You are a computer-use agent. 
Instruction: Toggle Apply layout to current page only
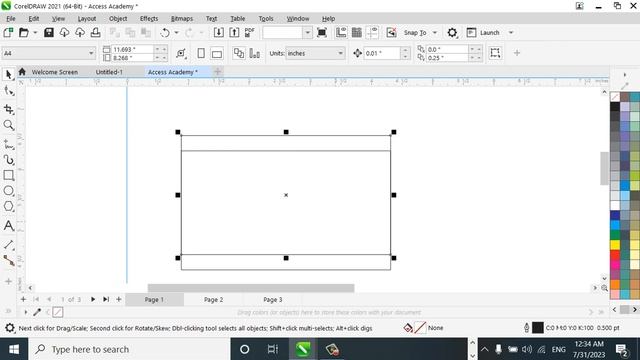254,53
